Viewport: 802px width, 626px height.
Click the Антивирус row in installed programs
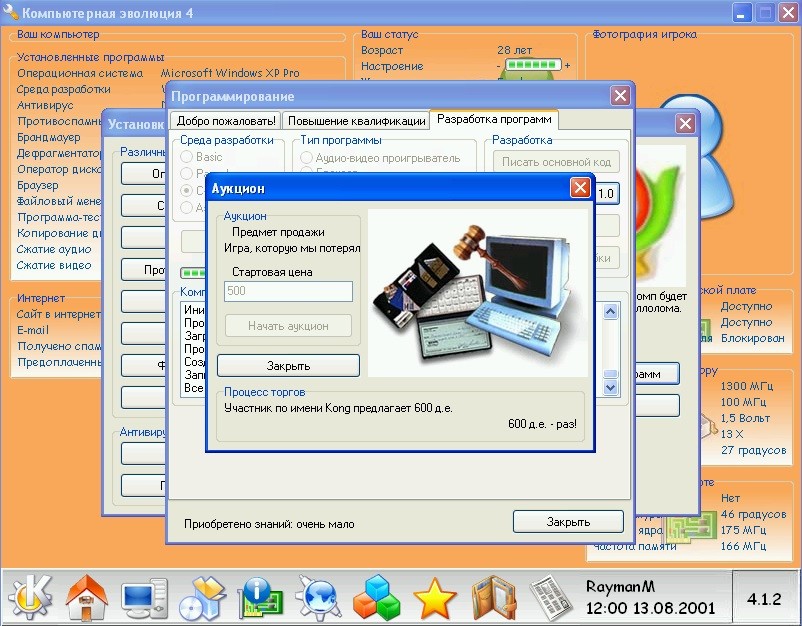(45, 105)
